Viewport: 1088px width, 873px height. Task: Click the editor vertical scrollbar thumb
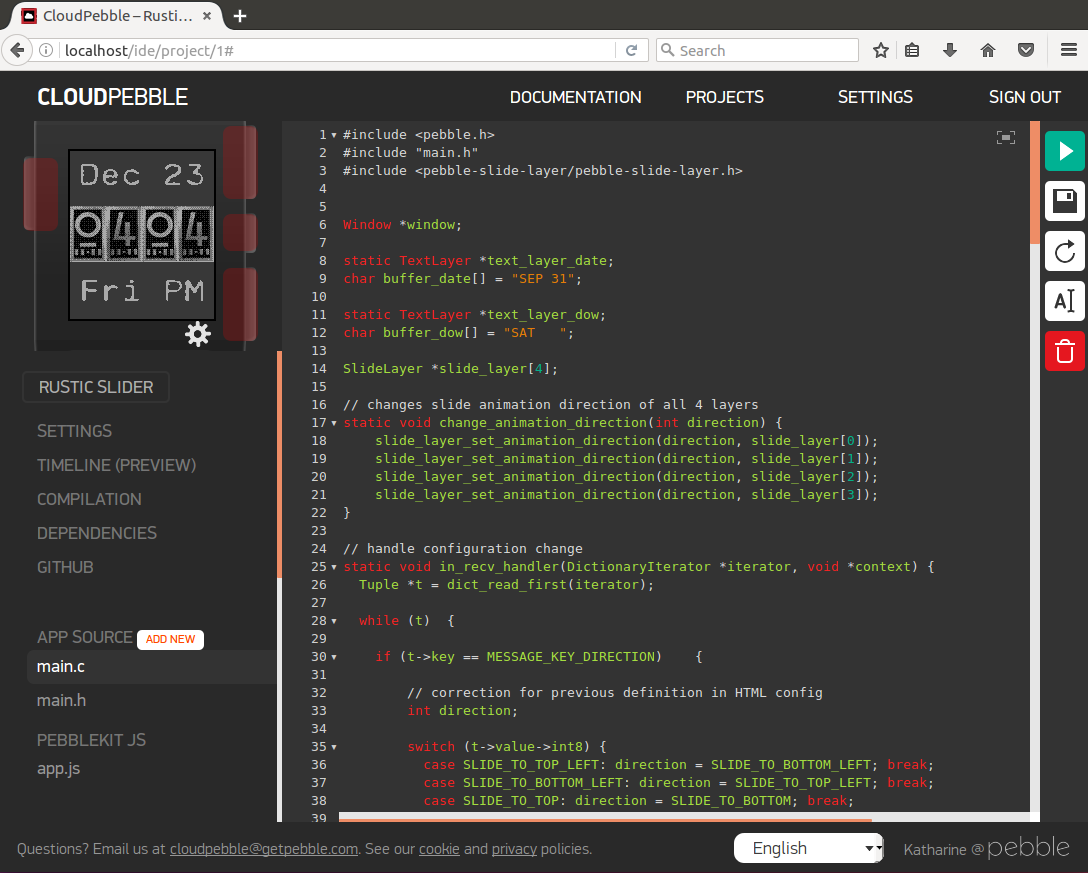coord(1035,183)
